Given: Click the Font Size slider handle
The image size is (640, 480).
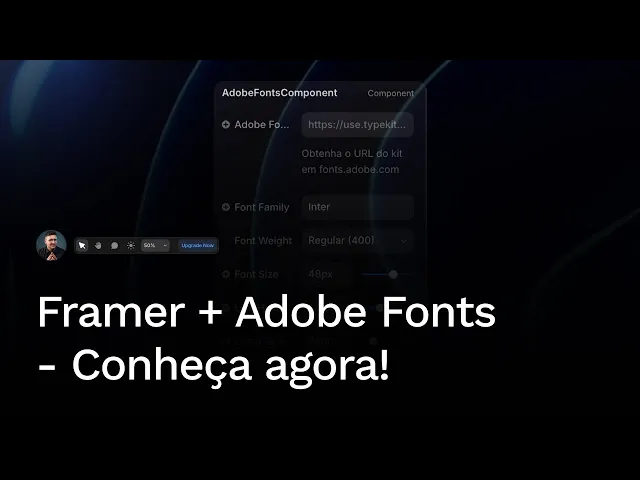Looking at the screenshot, I should coord(393,274).
